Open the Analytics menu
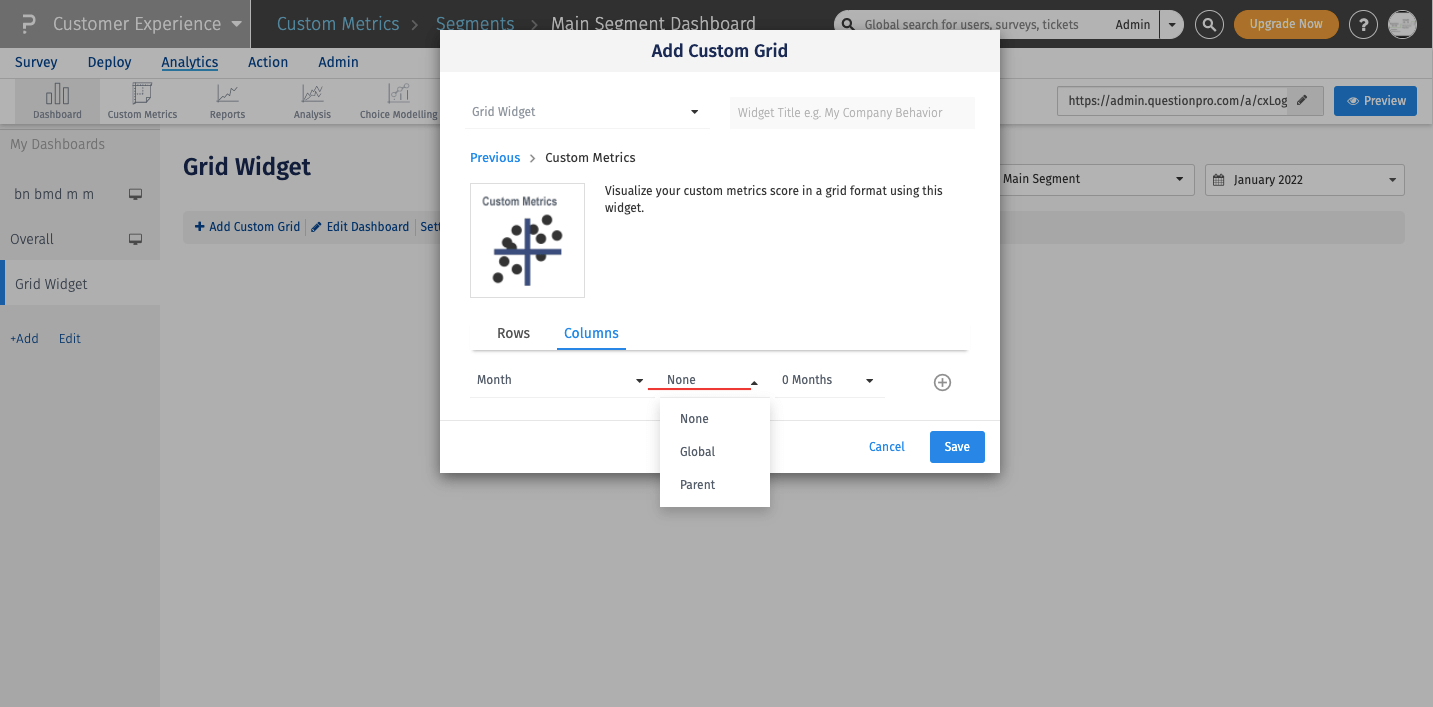 tap(189, 62)
